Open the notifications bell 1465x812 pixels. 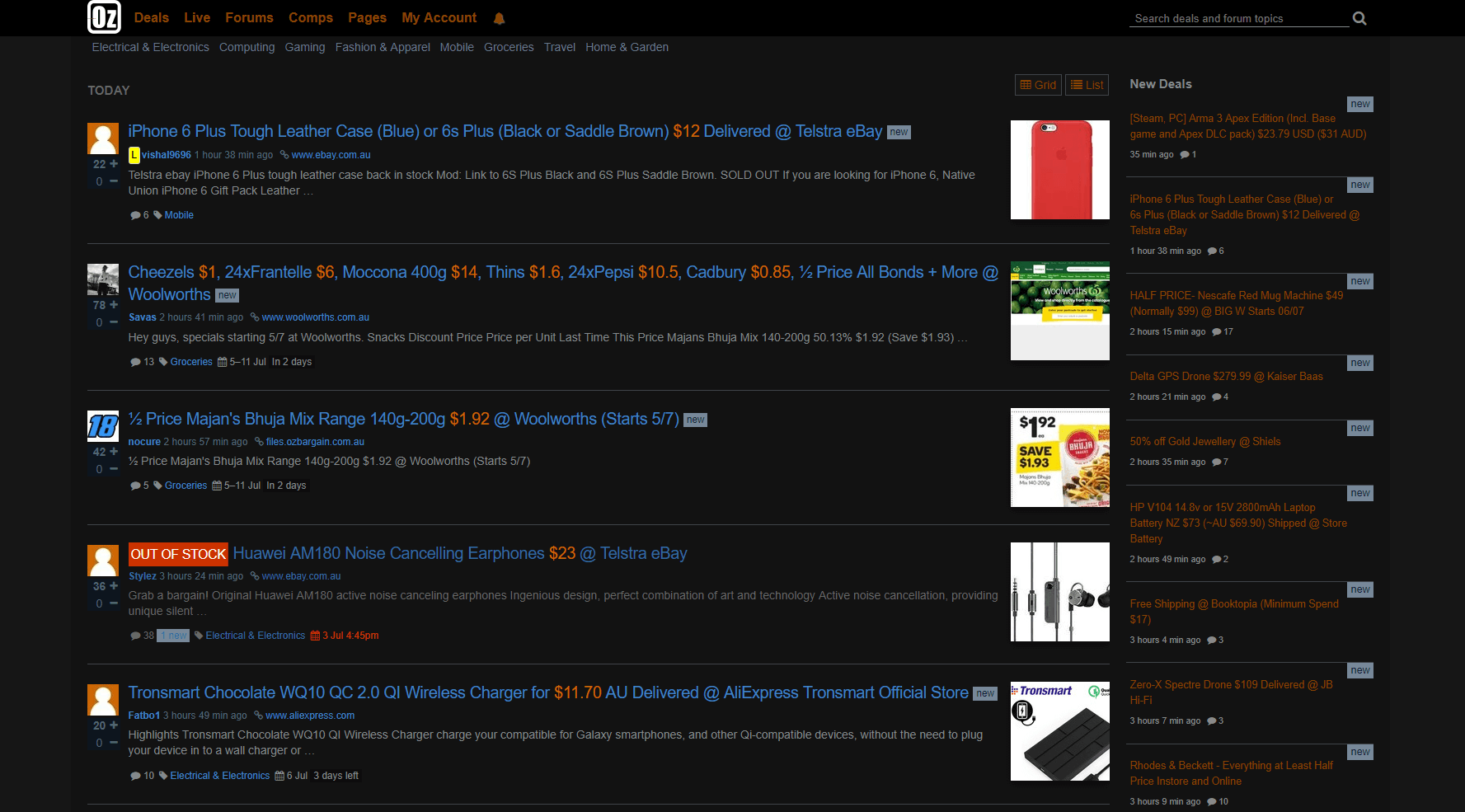[499, 18]
